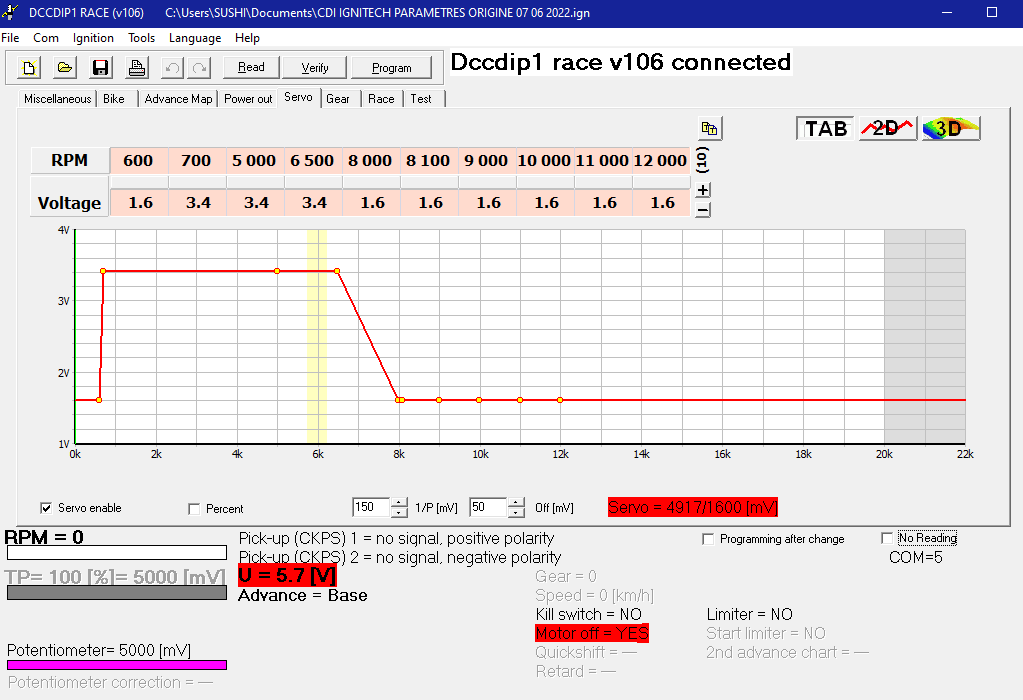Remove a column with the minus button

pyautogui.click(x=703, y=210)
